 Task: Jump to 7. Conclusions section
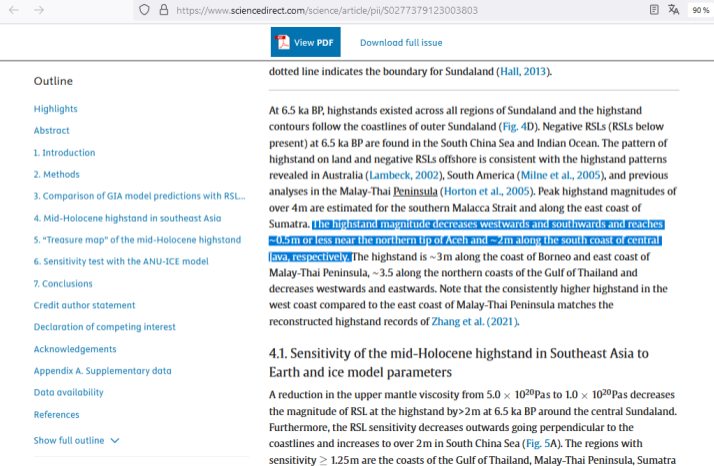click(x=63, y=283)
